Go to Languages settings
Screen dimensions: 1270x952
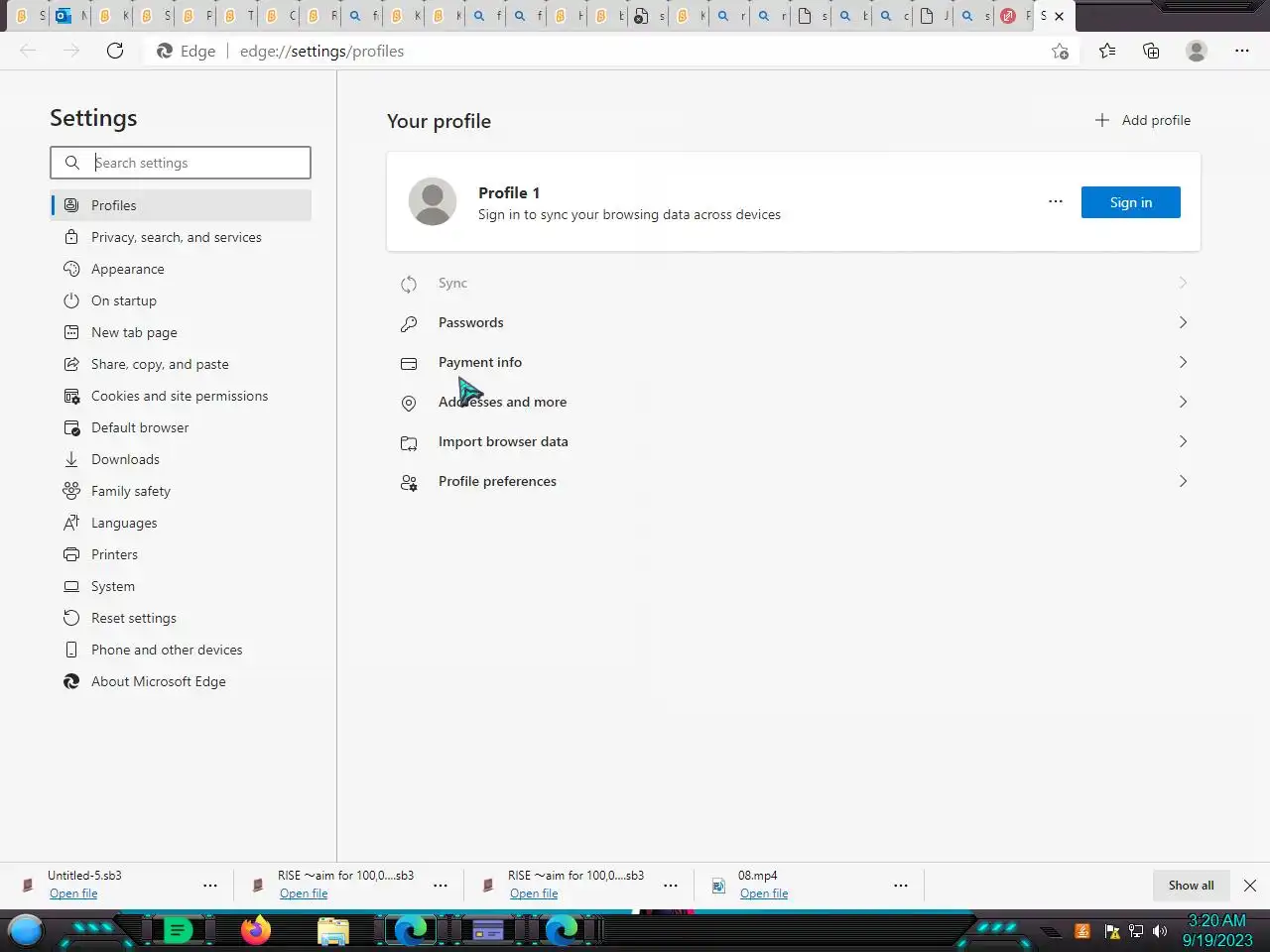[181, 523]
